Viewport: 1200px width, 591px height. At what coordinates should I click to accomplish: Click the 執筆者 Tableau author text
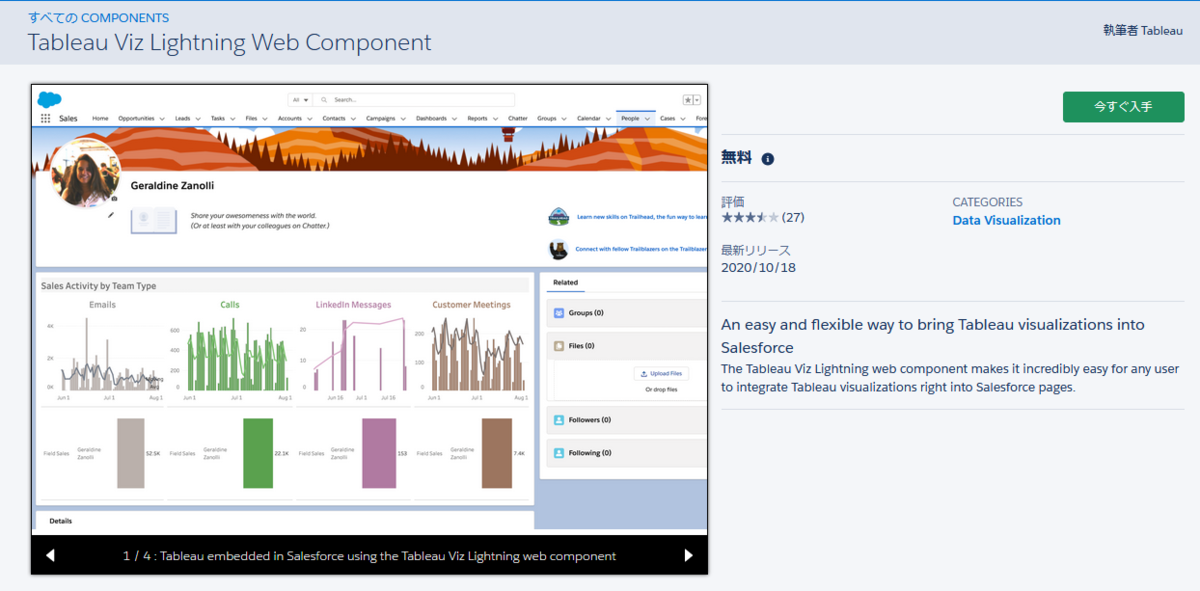[1143, 30]
